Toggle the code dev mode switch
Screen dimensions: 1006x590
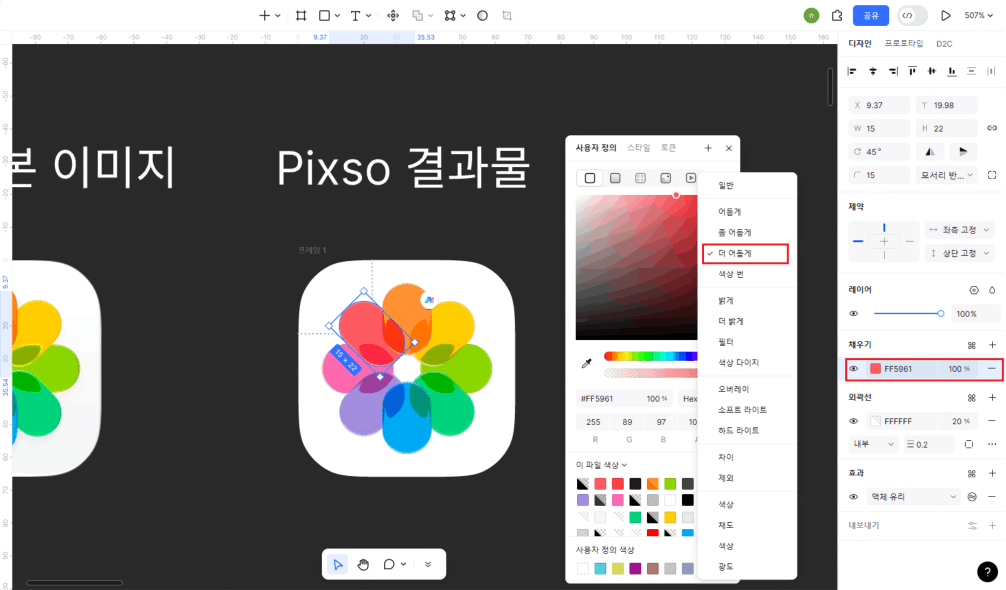click(912, 15)
